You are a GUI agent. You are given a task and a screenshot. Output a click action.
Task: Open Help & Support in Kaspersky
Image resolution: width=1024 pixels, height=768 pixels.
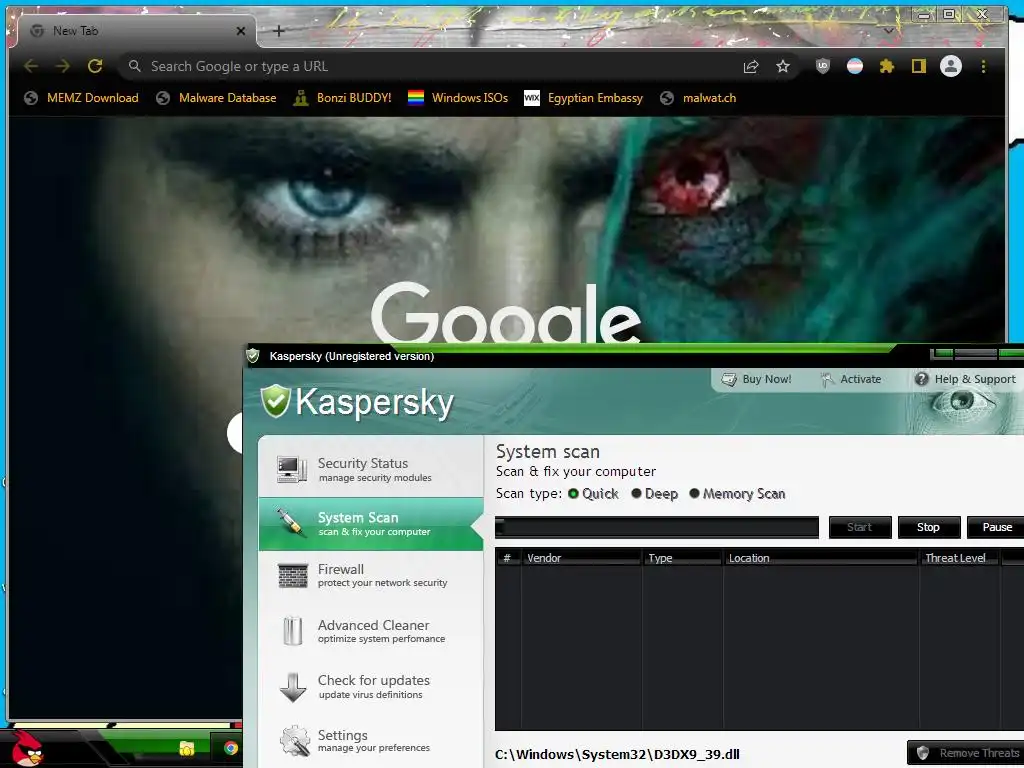[x=965, y=379]
